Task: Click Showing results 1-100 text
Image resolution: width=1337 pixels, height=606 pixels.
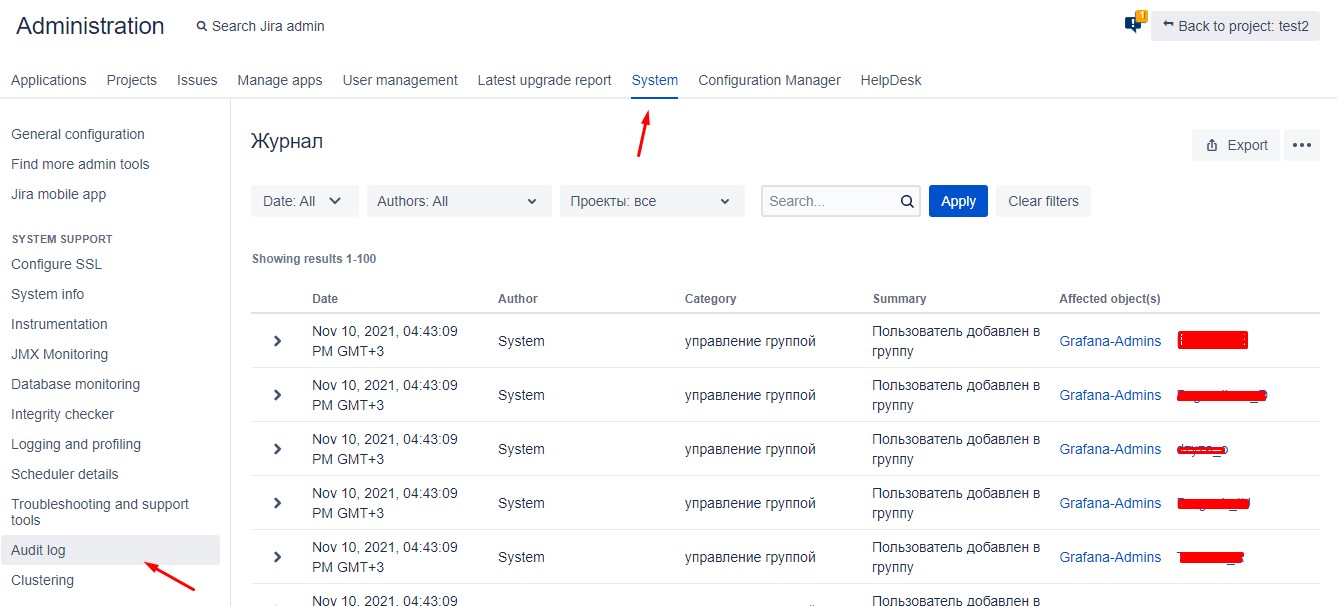Action: coord(314,258)
